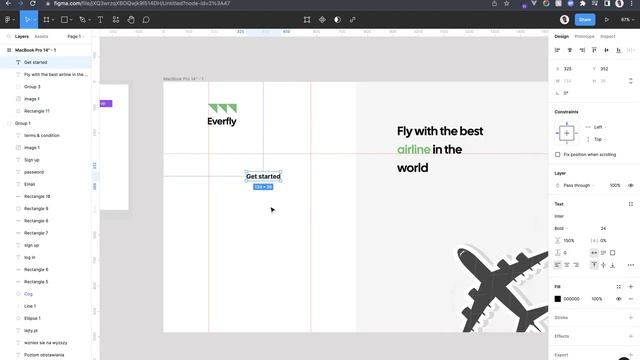This screenshot has height=360, width=640.
Task: Click the Create component icon
Action: point(322,20)
